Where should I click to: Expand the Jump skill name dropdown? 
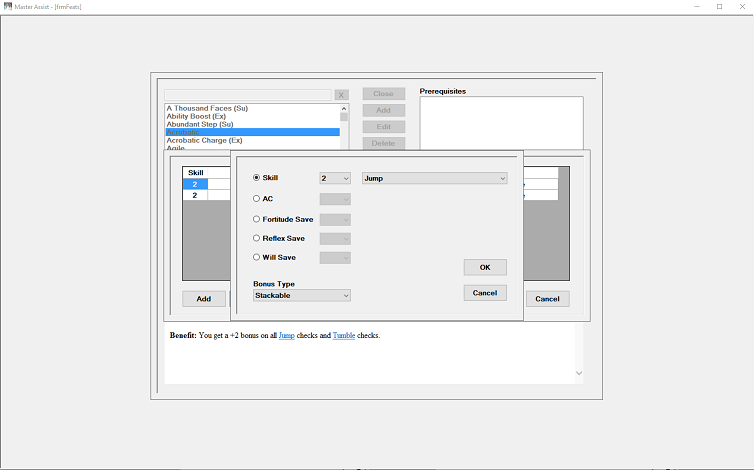[x=435, y=178]
